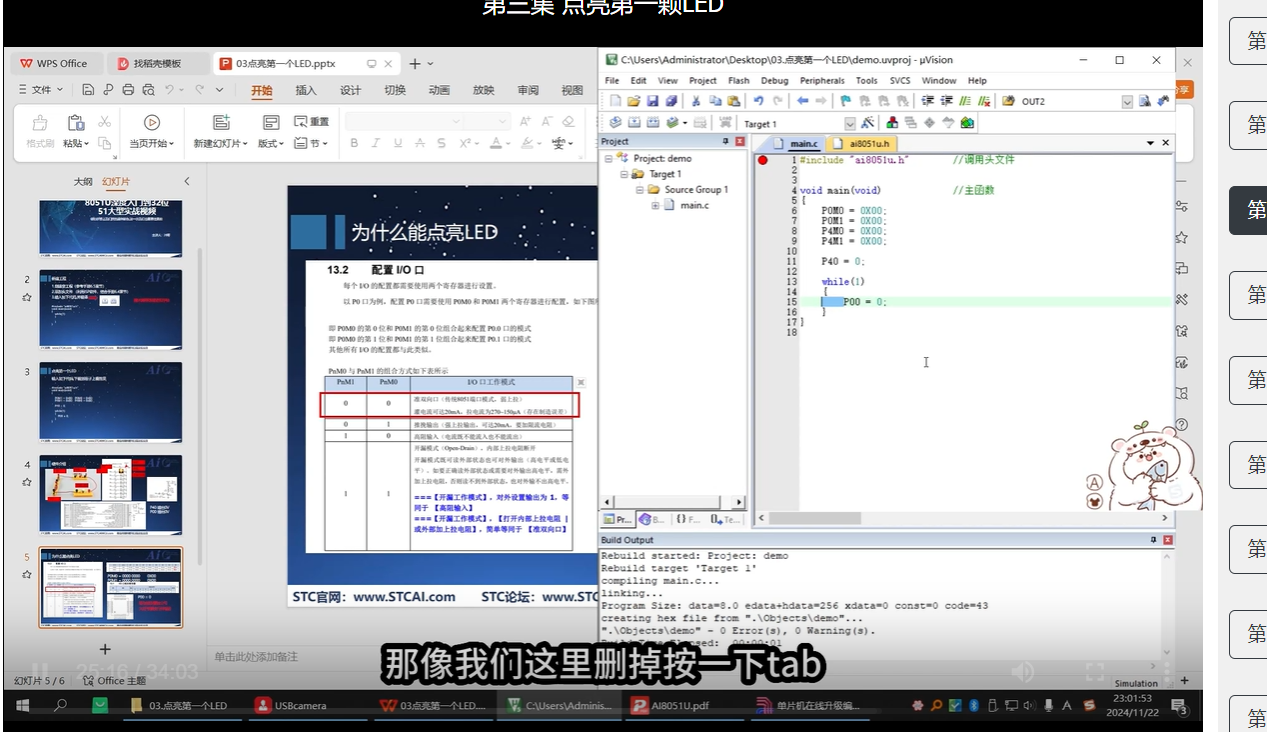The height and width of the screenshot is (732, 1267).
Task: Click the Comment selection icon in µVision
Action: (x=966, y=101)
